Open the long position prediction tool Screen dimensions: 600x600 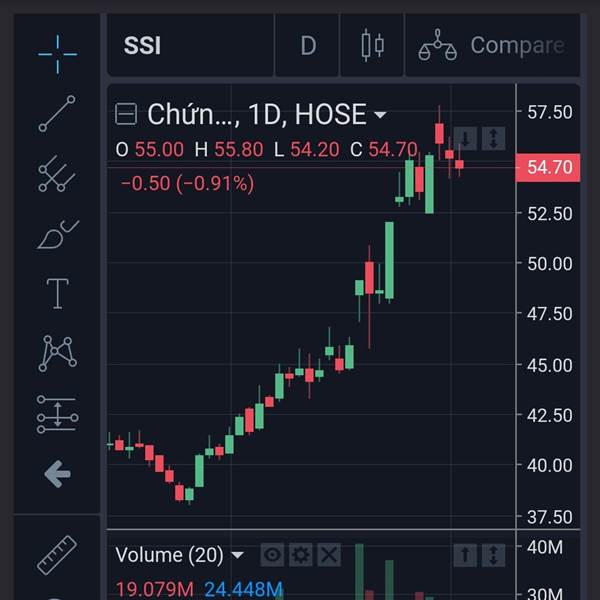[57, 414]
